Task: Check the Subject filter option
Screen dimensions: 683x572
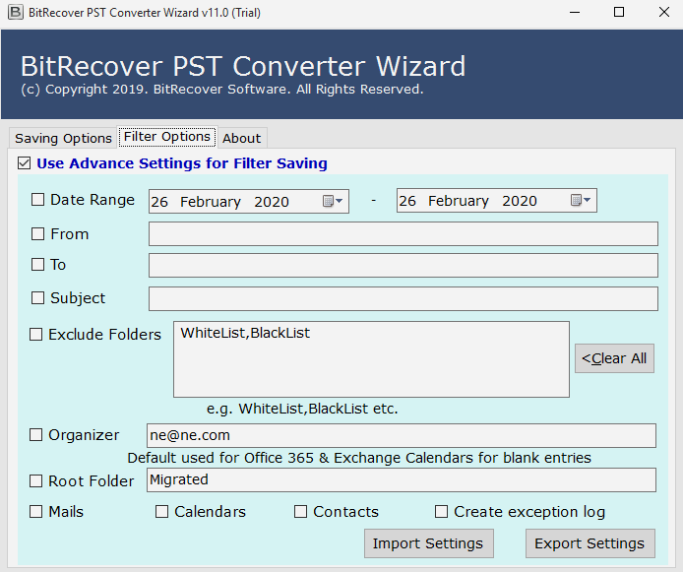Action: pyautogui.click(x=38, y=298)
